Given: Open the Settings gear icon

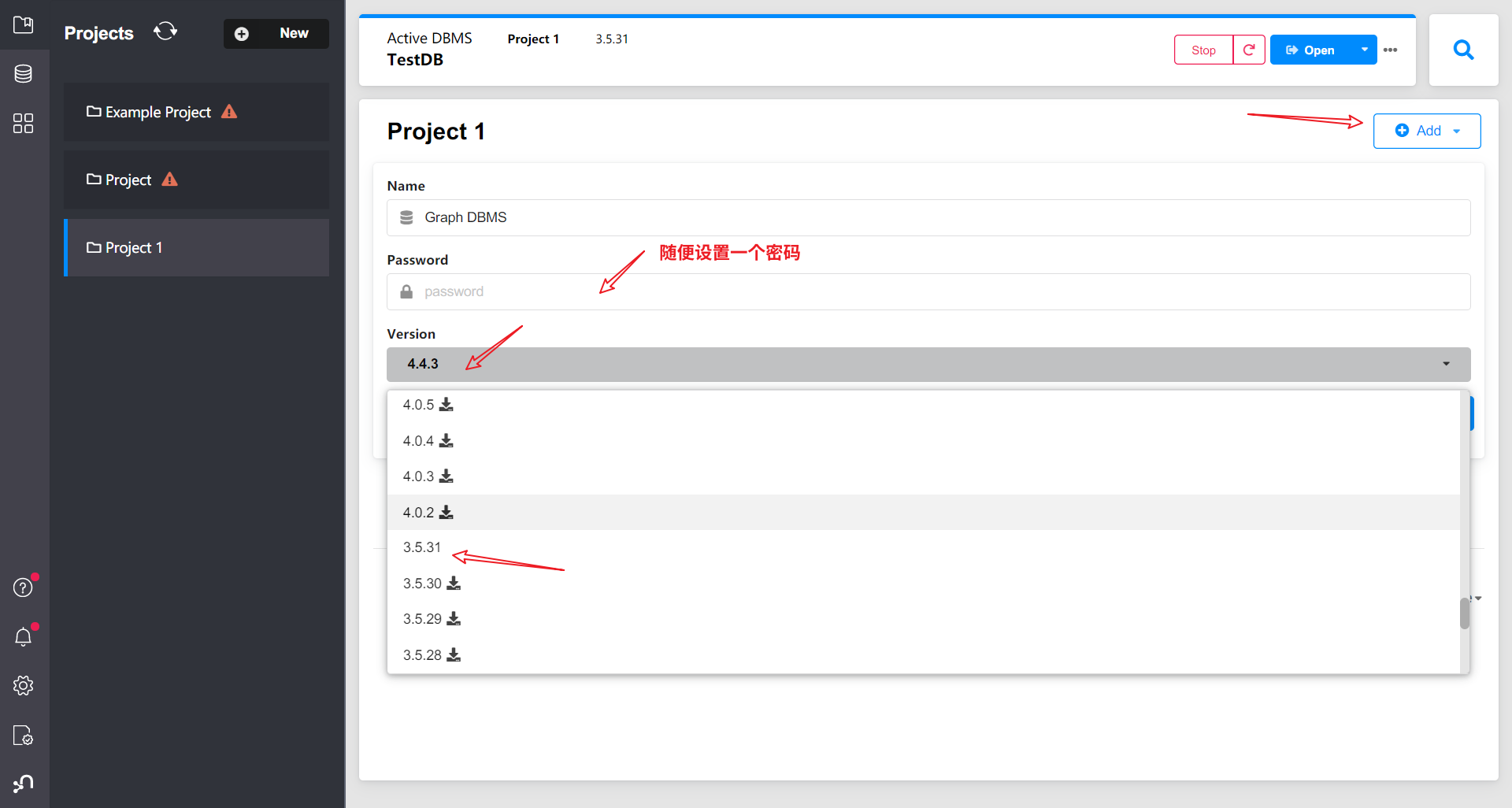Looking at the screenshot, I should (24, 686).
